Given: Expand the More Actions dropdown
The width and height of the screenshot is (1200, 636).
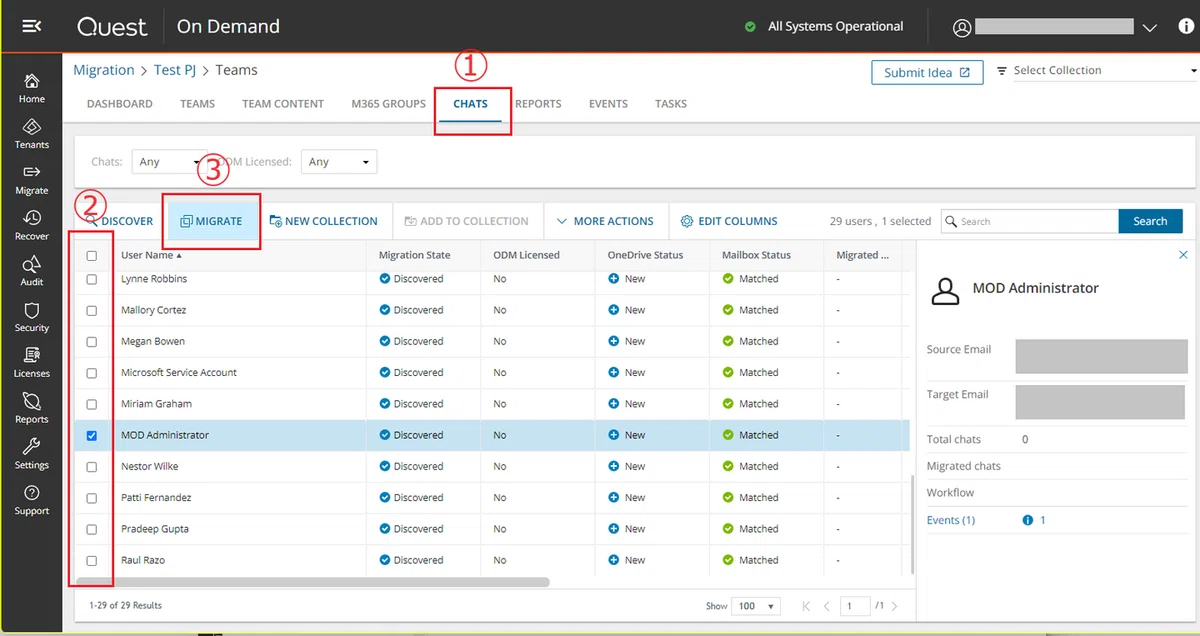Looking at the screenshot, I should point(605,221).
